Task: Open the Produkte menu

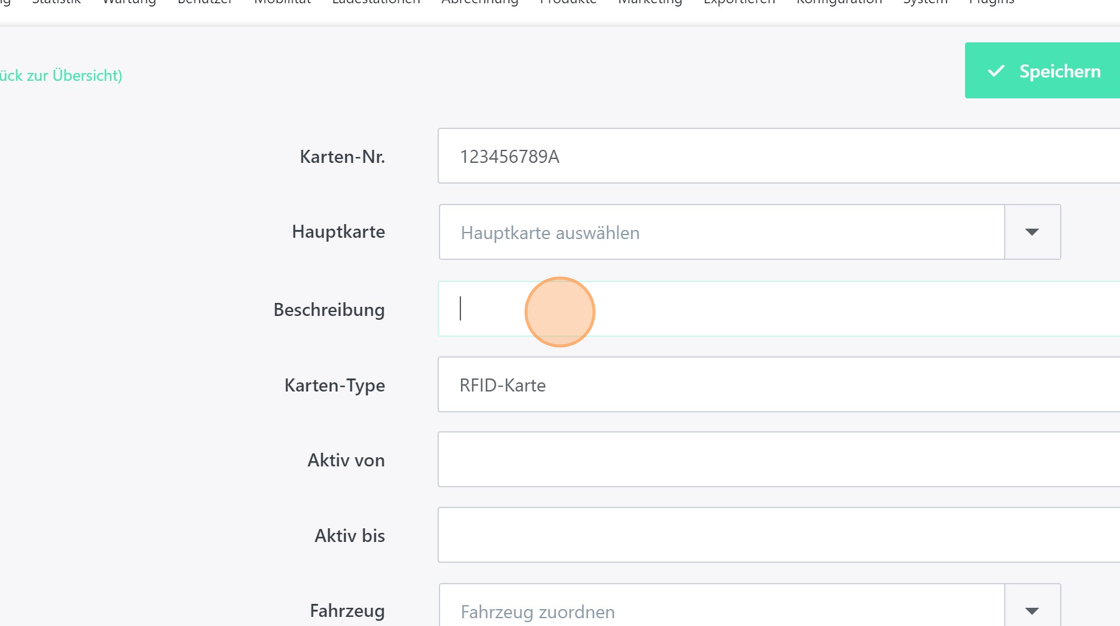Action: point(568,3)
